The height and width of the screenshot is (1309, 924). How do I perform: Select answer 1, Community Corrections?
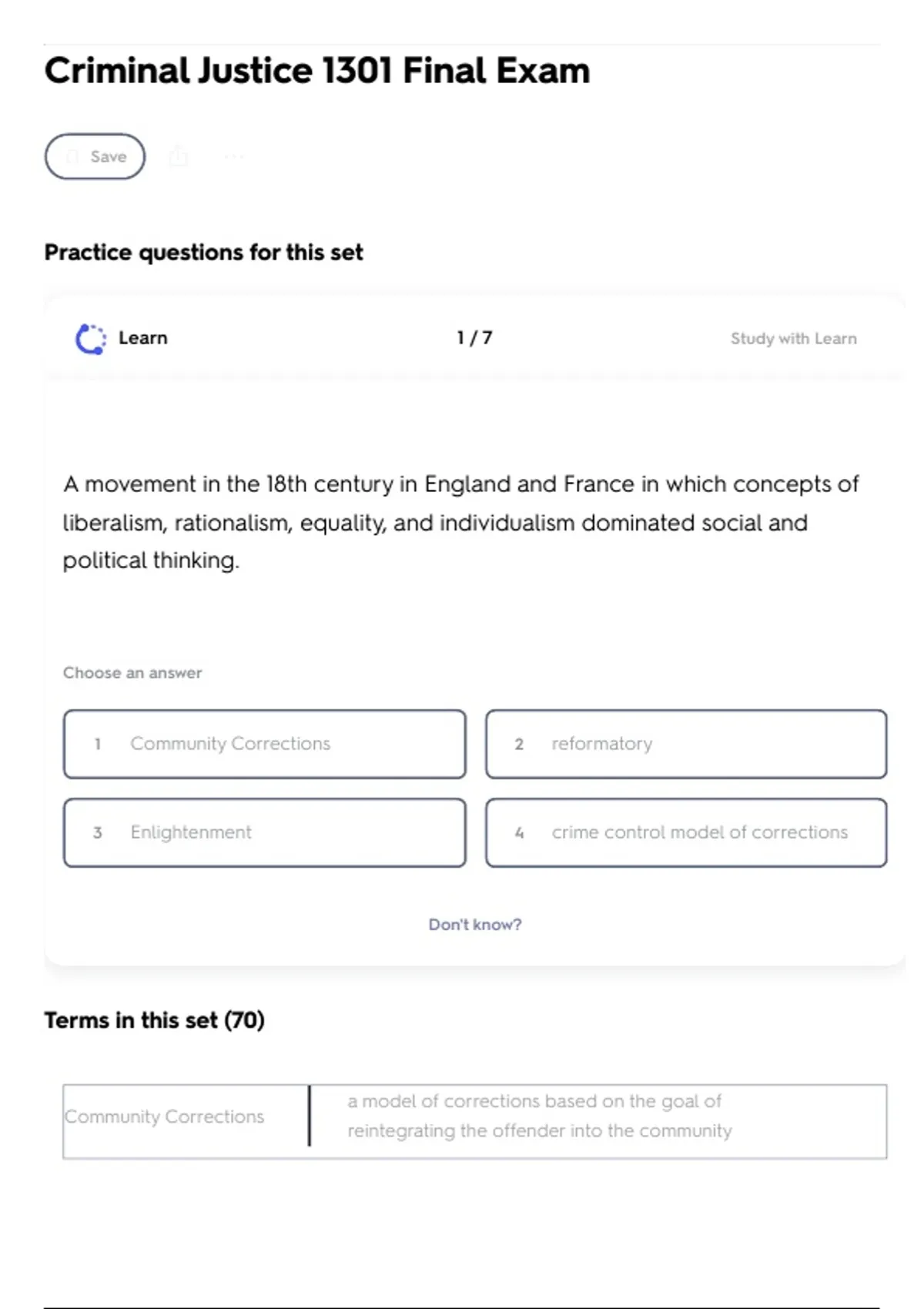pyautogui.click(x=265, y=744)
